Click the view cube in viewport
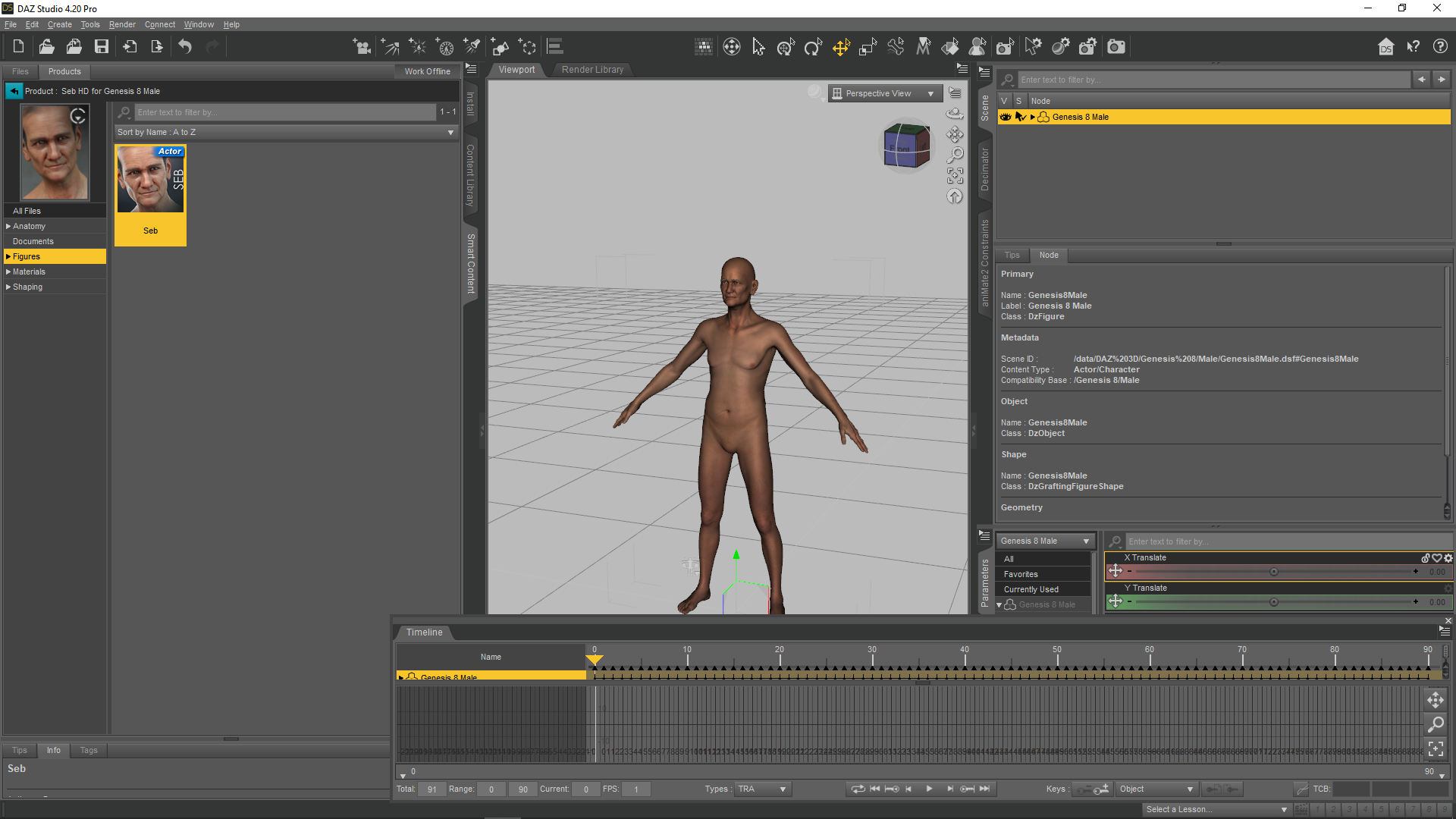Screen dimensions: 1456x819 906,145
